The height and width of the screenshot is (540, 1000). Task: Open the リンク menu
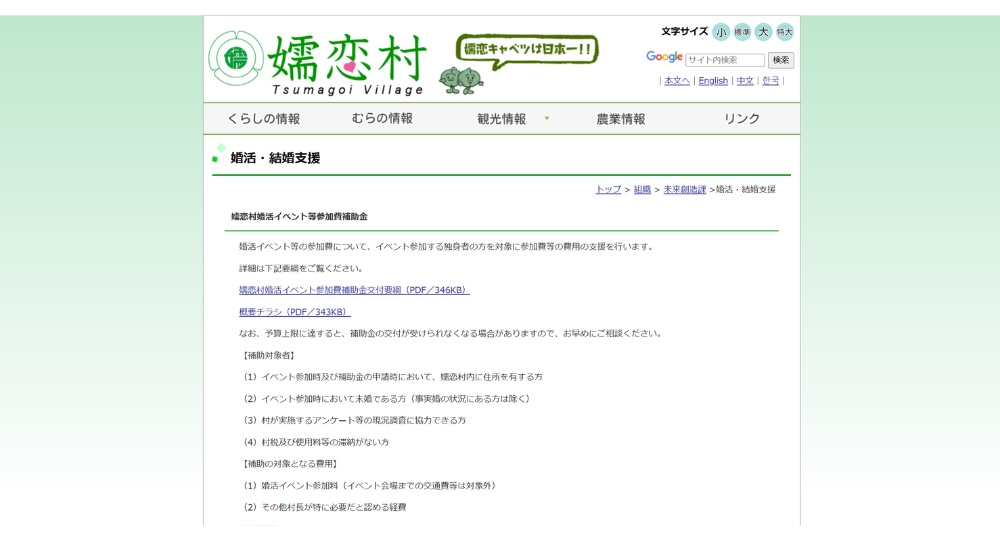741,119
